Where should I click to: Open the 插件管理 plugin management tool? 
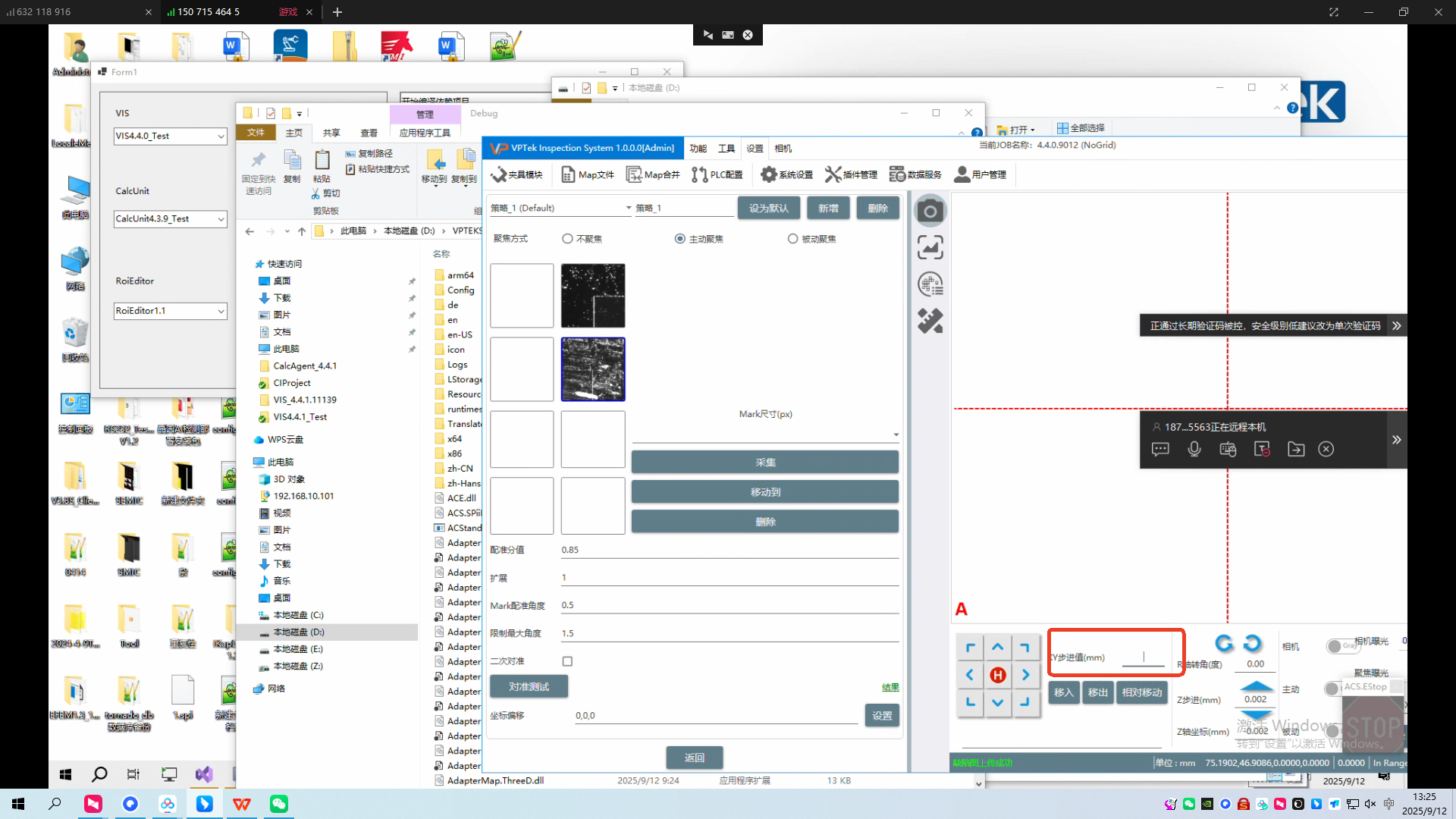click(851, 174)
